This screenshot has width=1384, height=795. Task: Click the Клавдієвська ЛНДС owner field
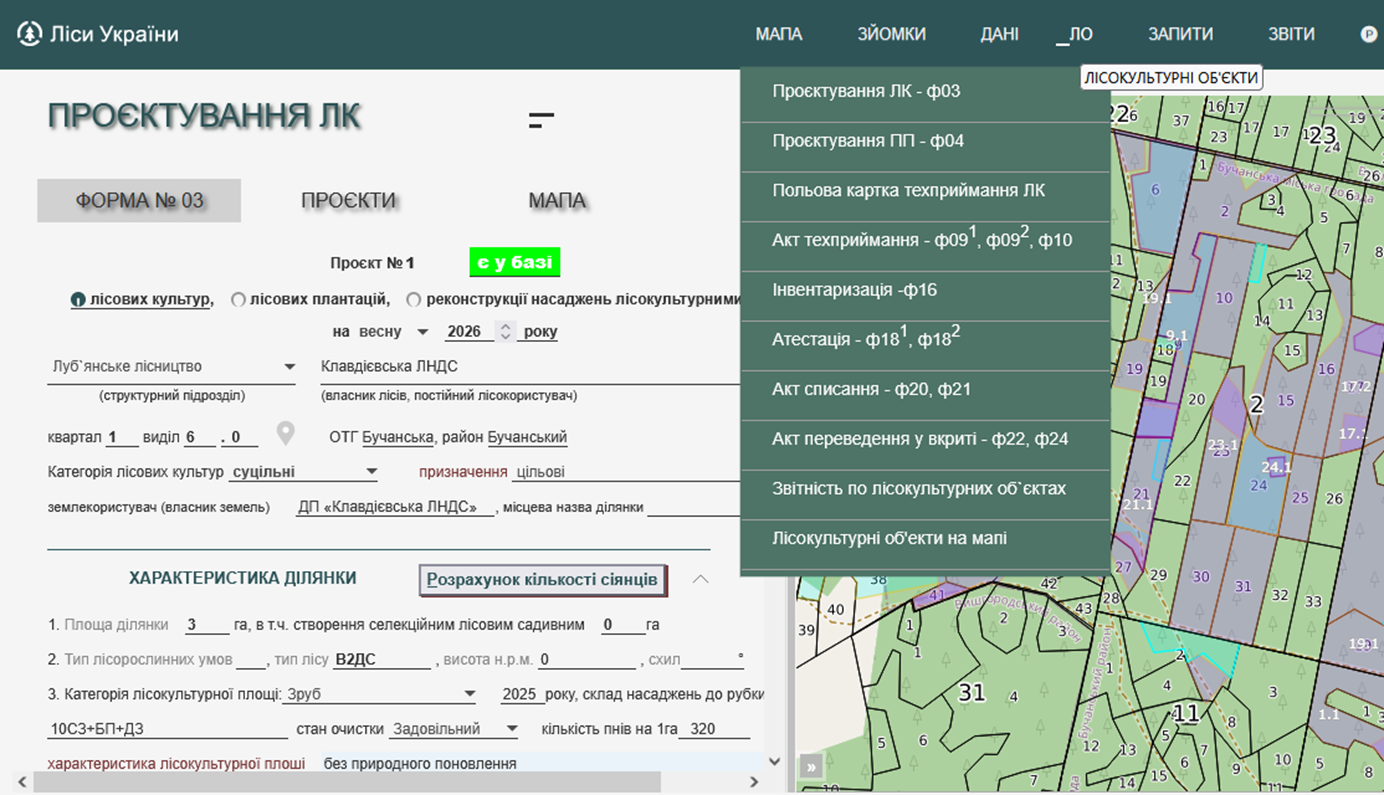tap(530, 367)
